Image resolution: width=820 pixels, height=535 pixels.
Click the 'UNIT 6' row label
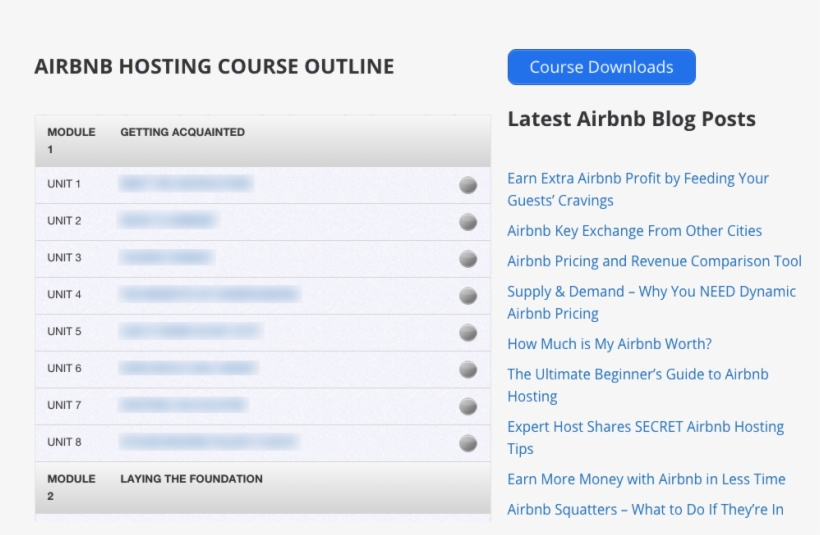[64, 368]
